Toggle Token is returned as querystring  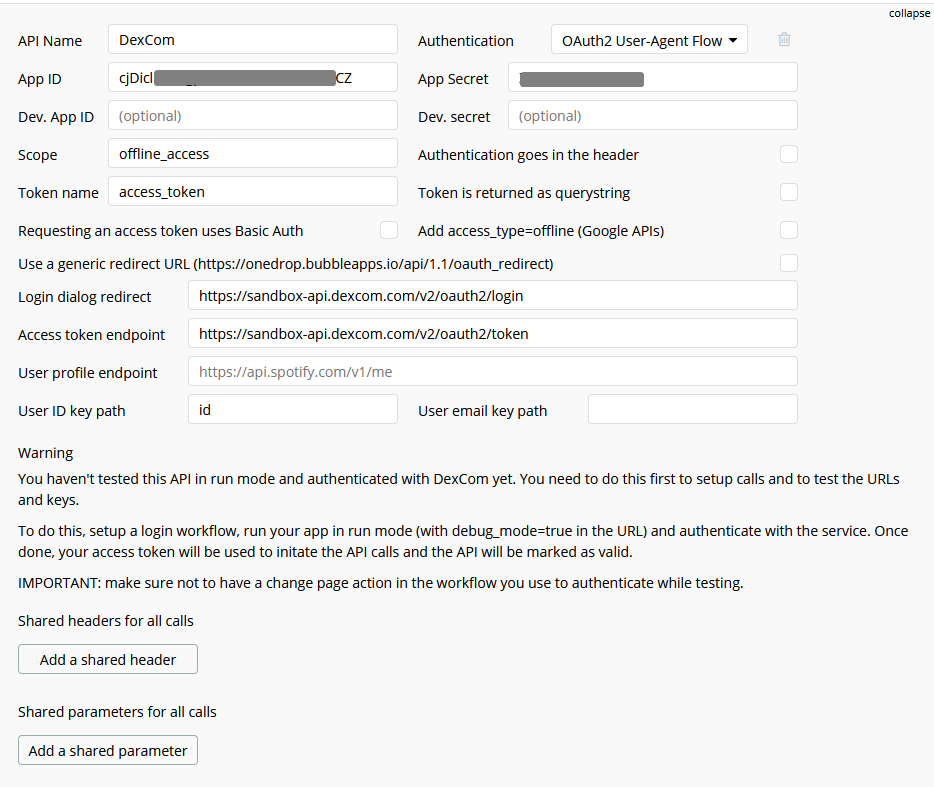pos(789,192)
